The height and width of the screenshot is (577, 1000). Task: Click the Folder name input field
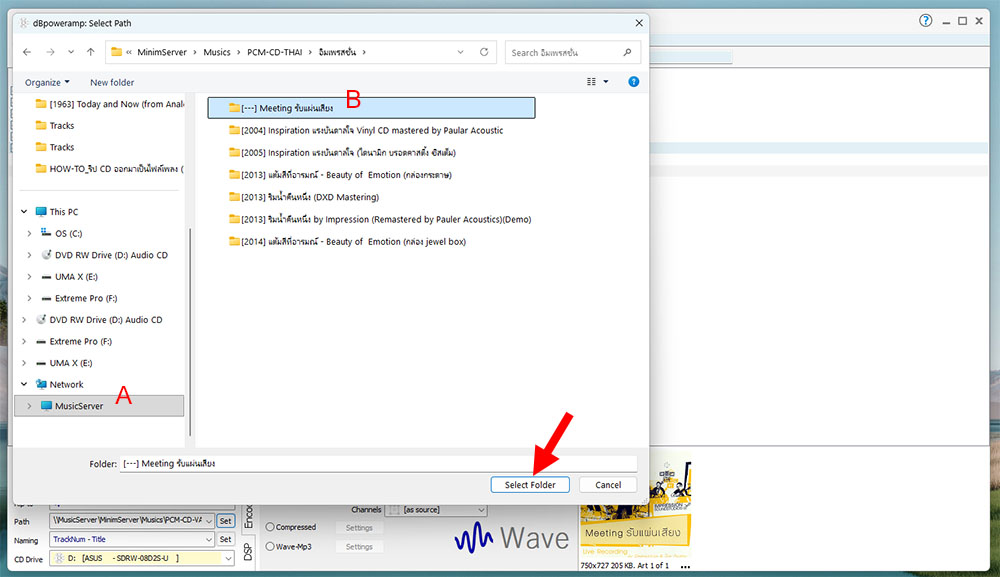point(377,464)
